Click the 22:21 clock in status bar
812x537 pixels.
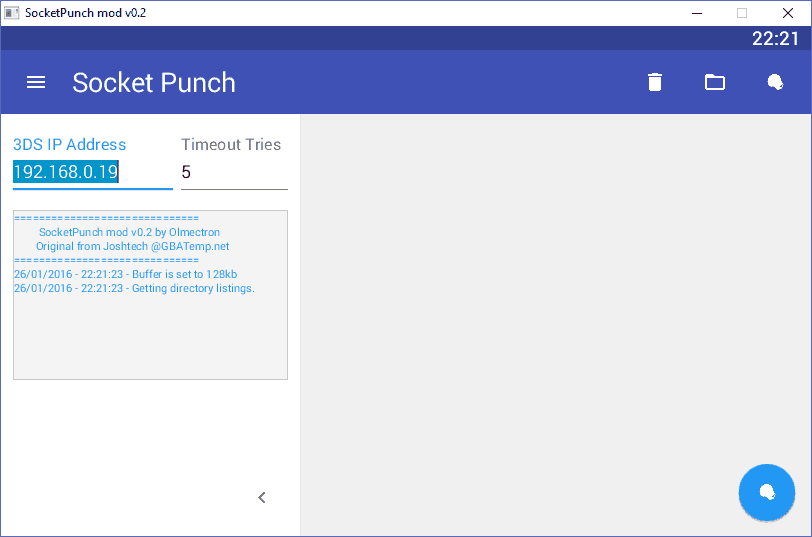coord(775,39)
